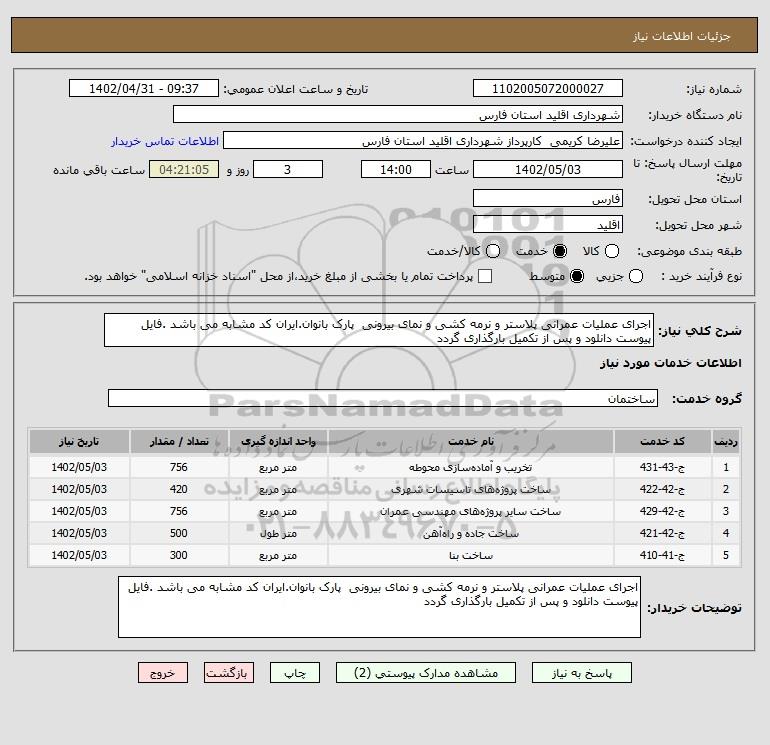The image size is (770, 745).
Task: Click quantity cell 500
Action: click(x=179, y=533)
